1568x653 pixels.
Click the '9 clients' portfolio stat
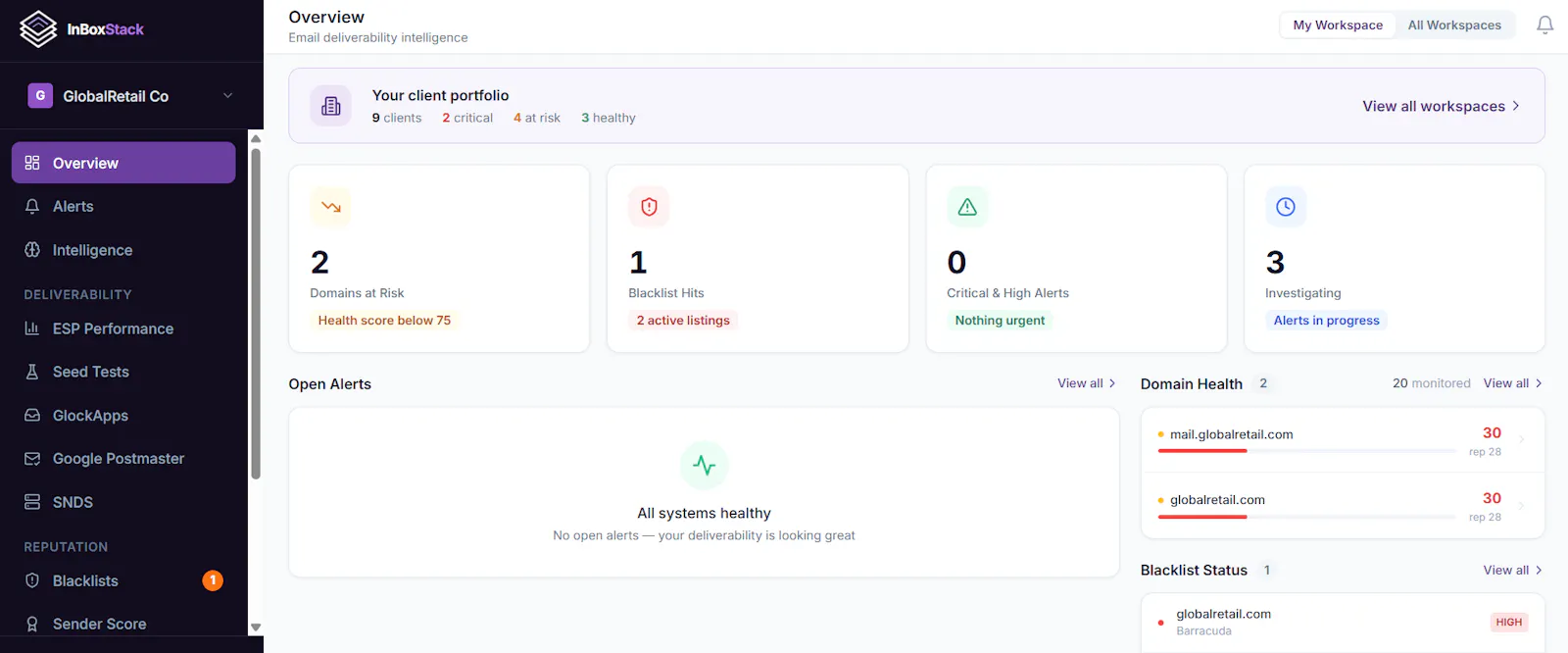pyautogui.click(x=397, y=118)
